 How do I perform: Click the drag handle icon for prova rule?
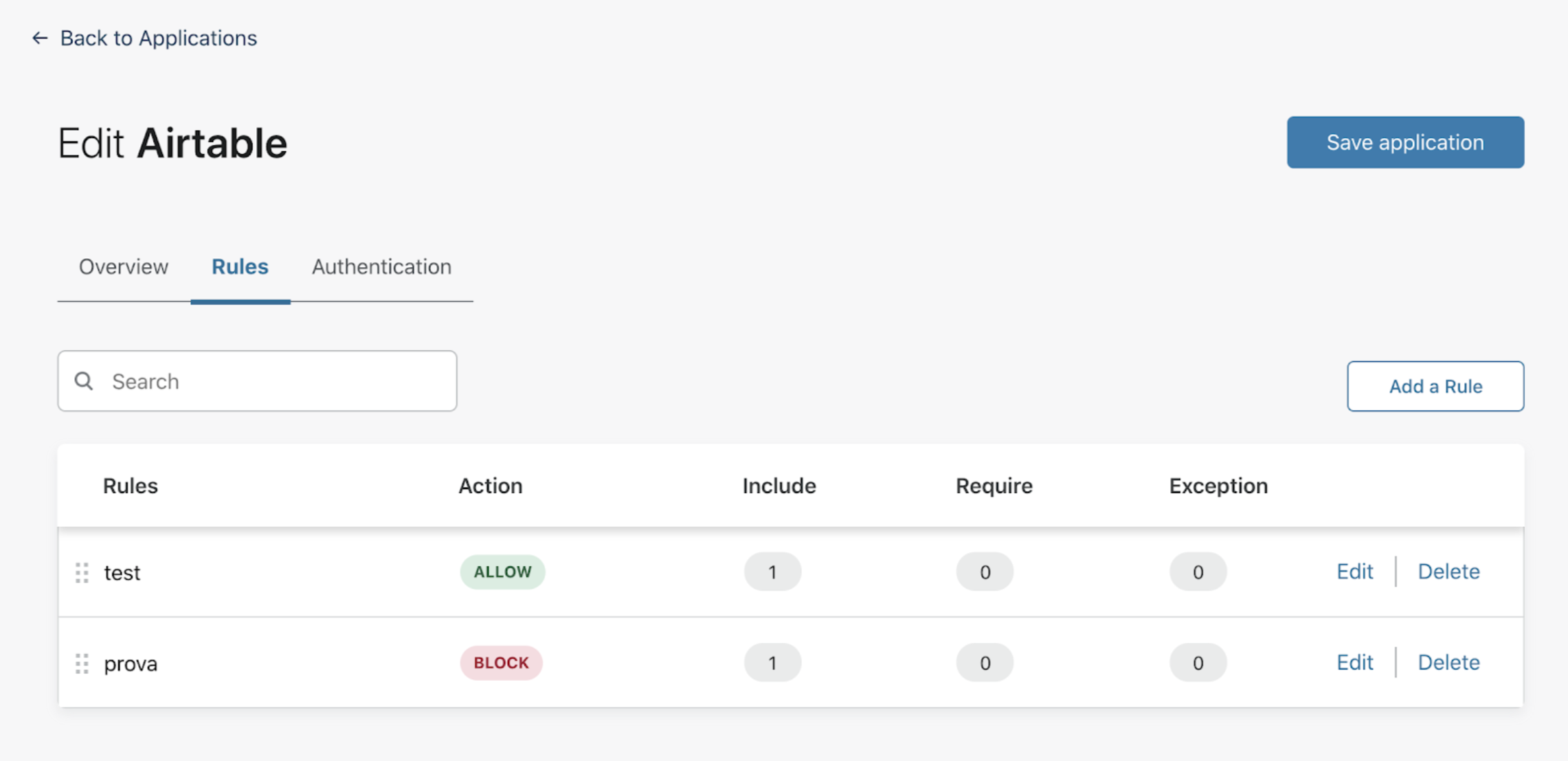coord(83,662)
